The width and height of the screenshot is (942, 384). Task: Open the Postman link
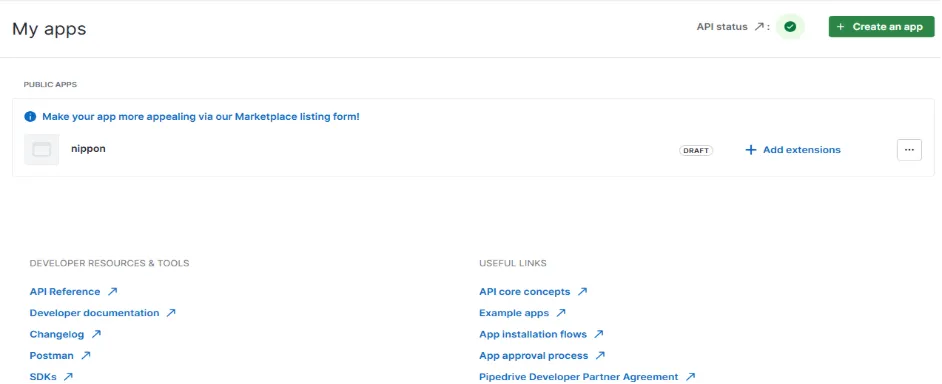[60, 355]
